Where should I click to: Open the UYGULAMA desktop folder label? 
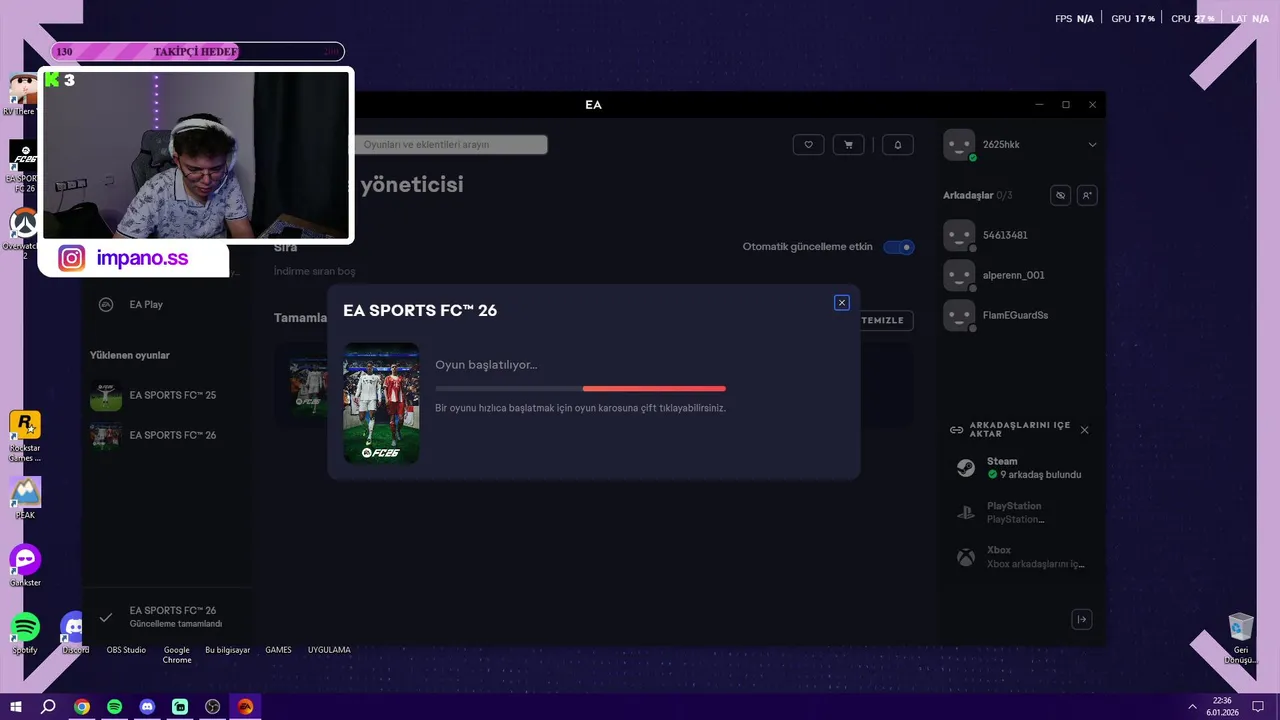click(x=329, y=650)
